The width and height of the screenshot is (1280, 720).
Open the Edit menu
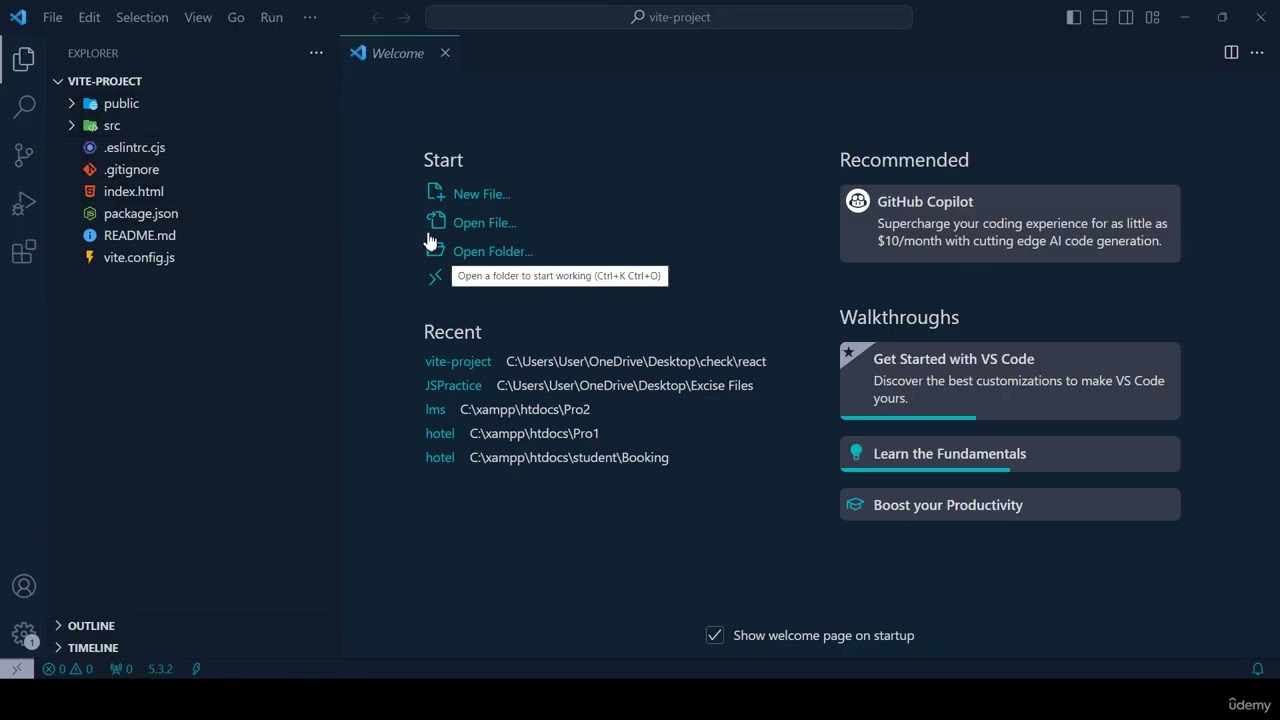89,17
